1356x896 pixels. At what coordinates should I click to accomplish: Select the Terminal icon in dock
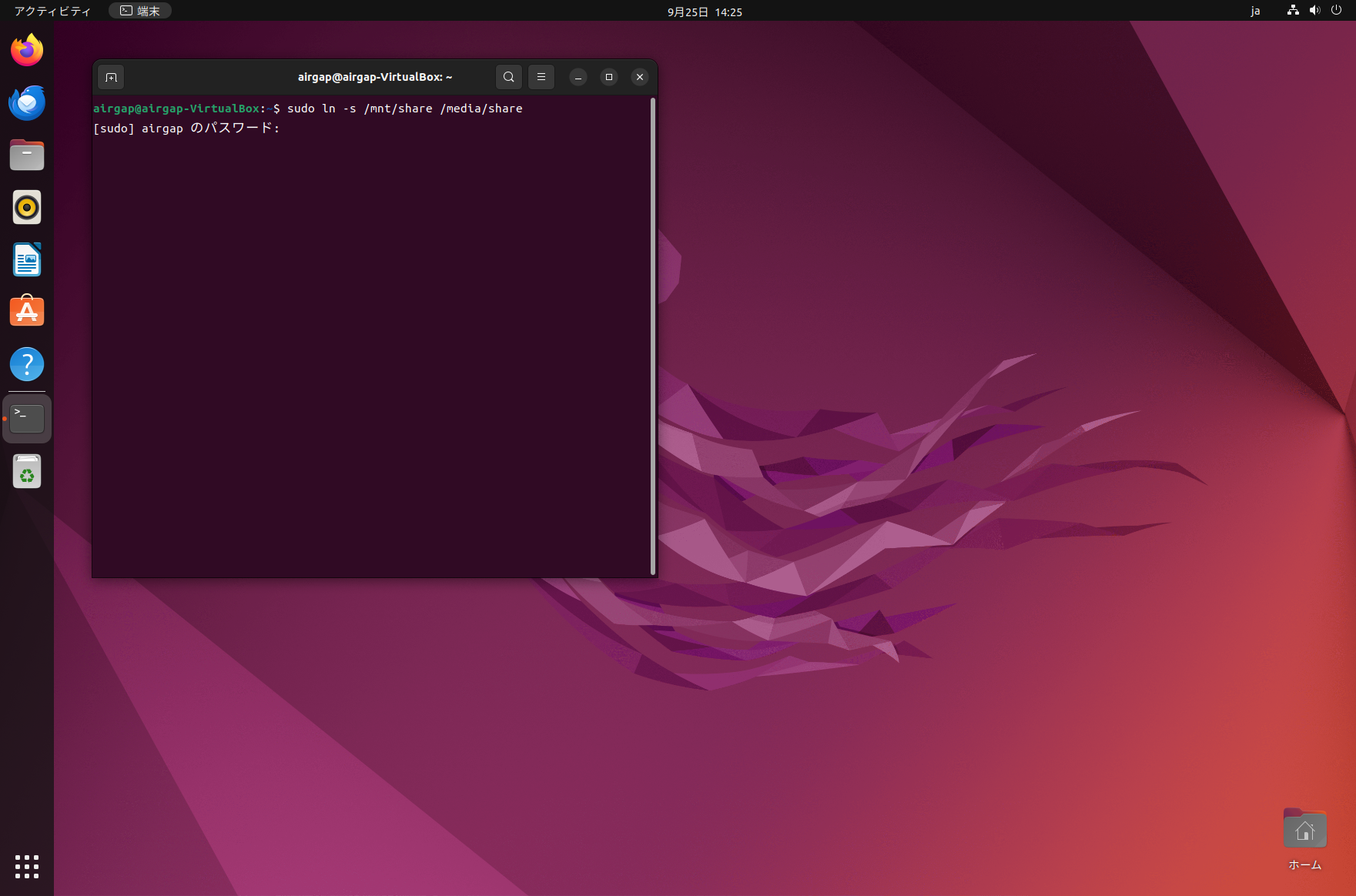click(27, 419)
